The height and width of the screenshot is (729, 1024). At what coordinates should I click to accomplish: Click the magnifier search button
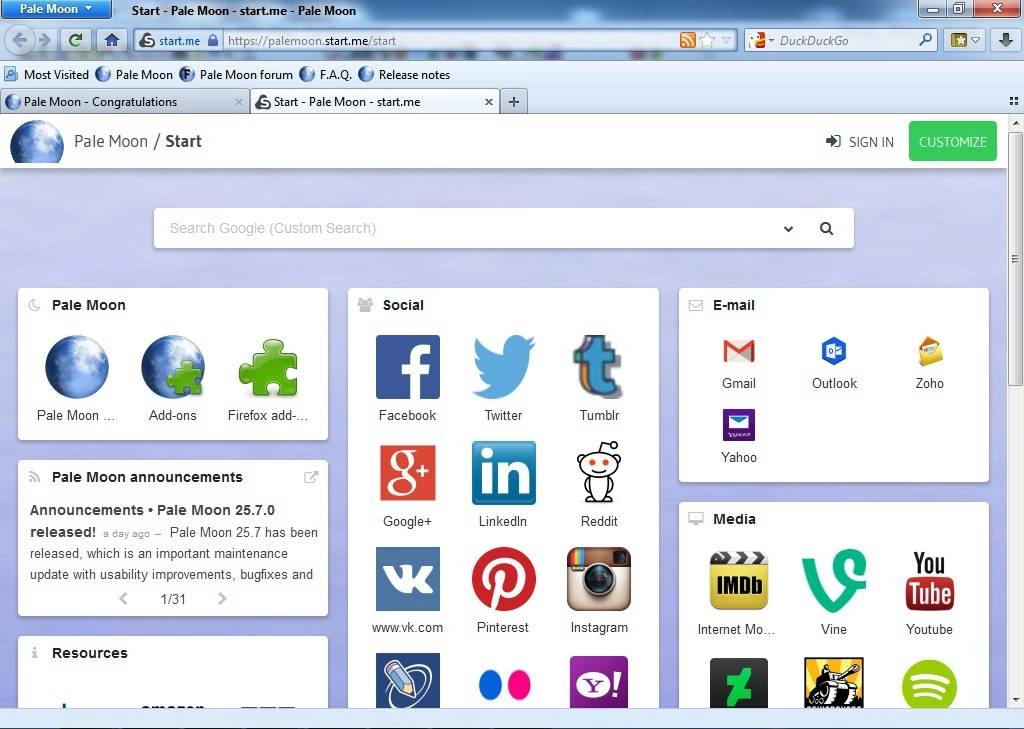click(826, 229)
